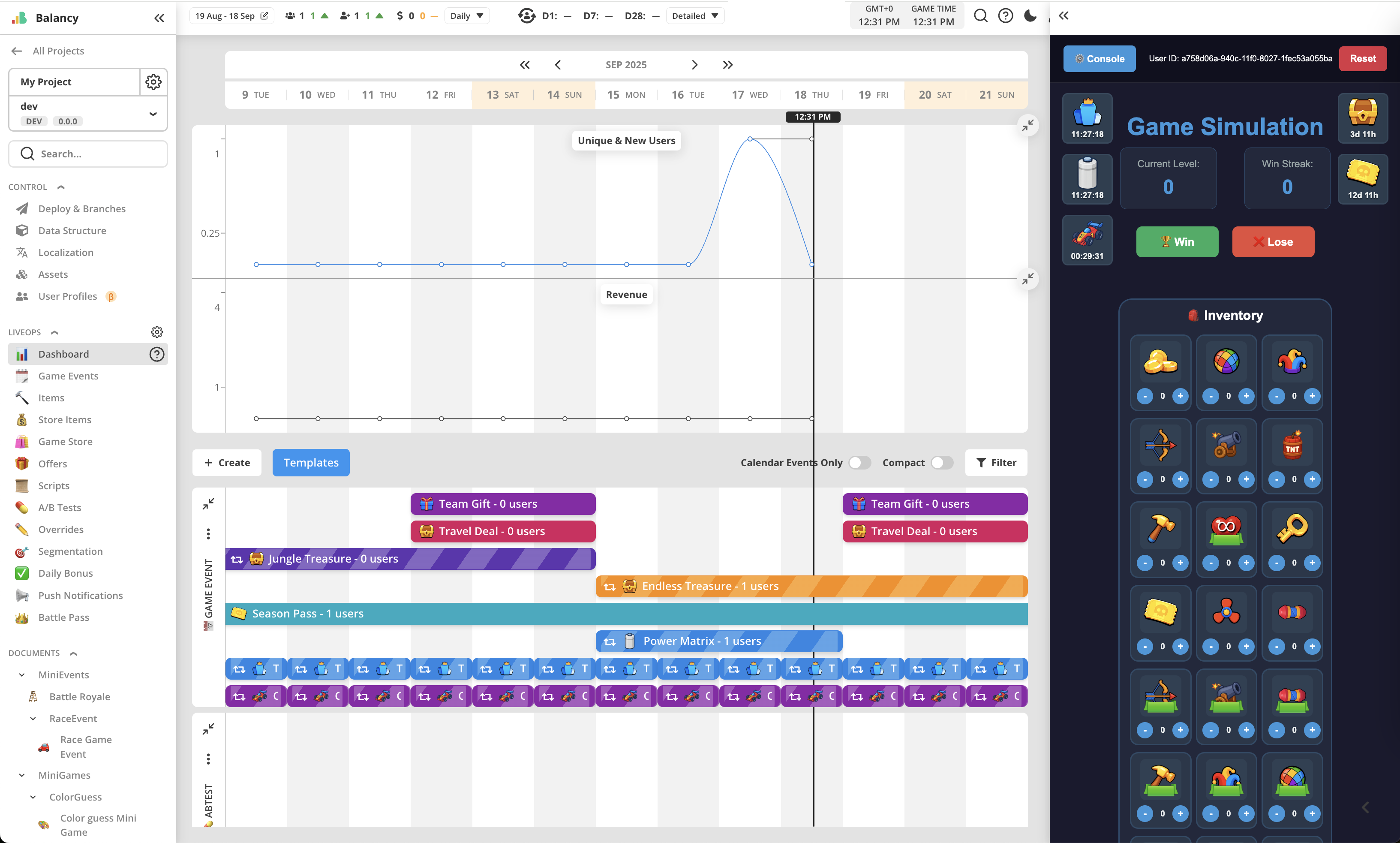This screenshot has height=843, width=1400.
Task: Toggle dark mode with the moon icon
Action: click(x=1029, y=15)
